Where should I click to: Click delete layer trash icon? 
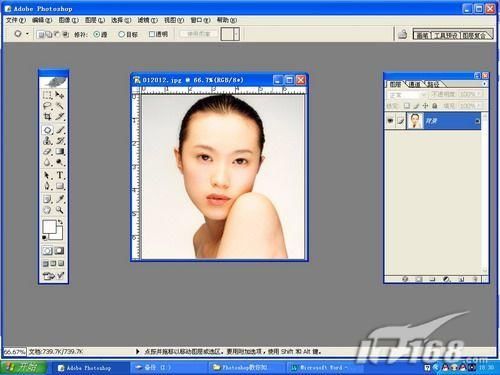tap(476, 279)
